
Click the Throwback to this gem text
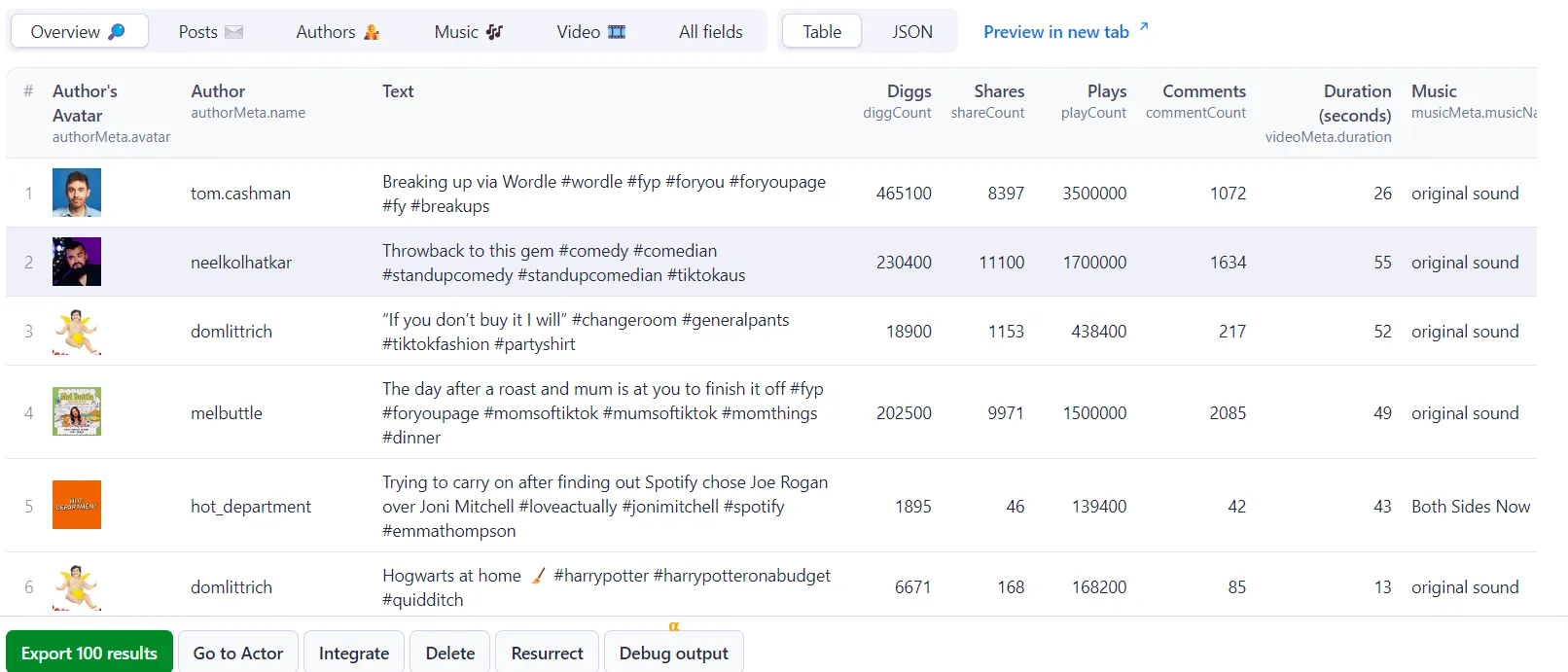point(564,262)
